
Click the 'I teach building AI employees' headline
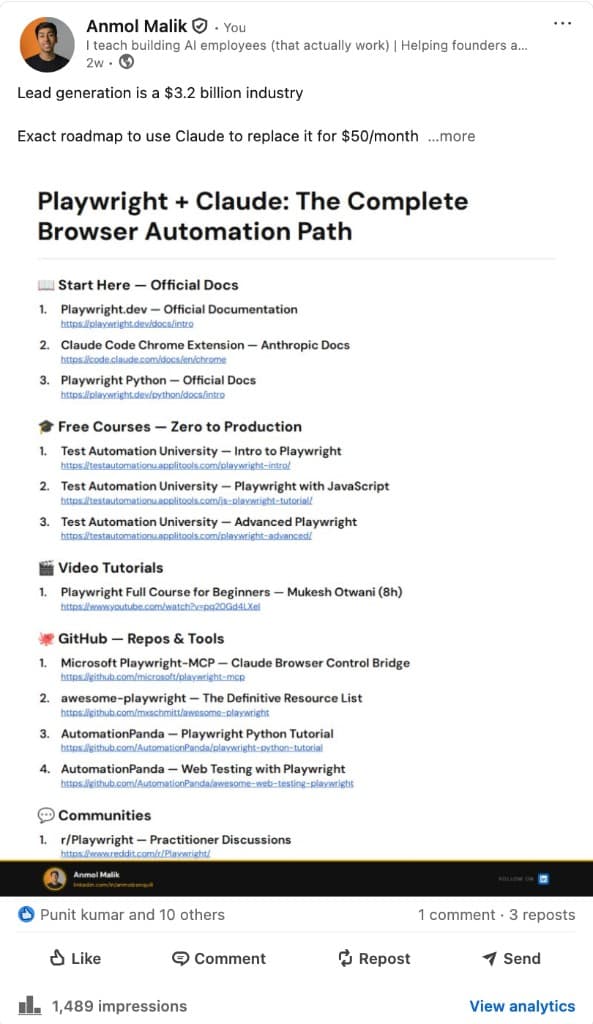click(x=307, y=45)
